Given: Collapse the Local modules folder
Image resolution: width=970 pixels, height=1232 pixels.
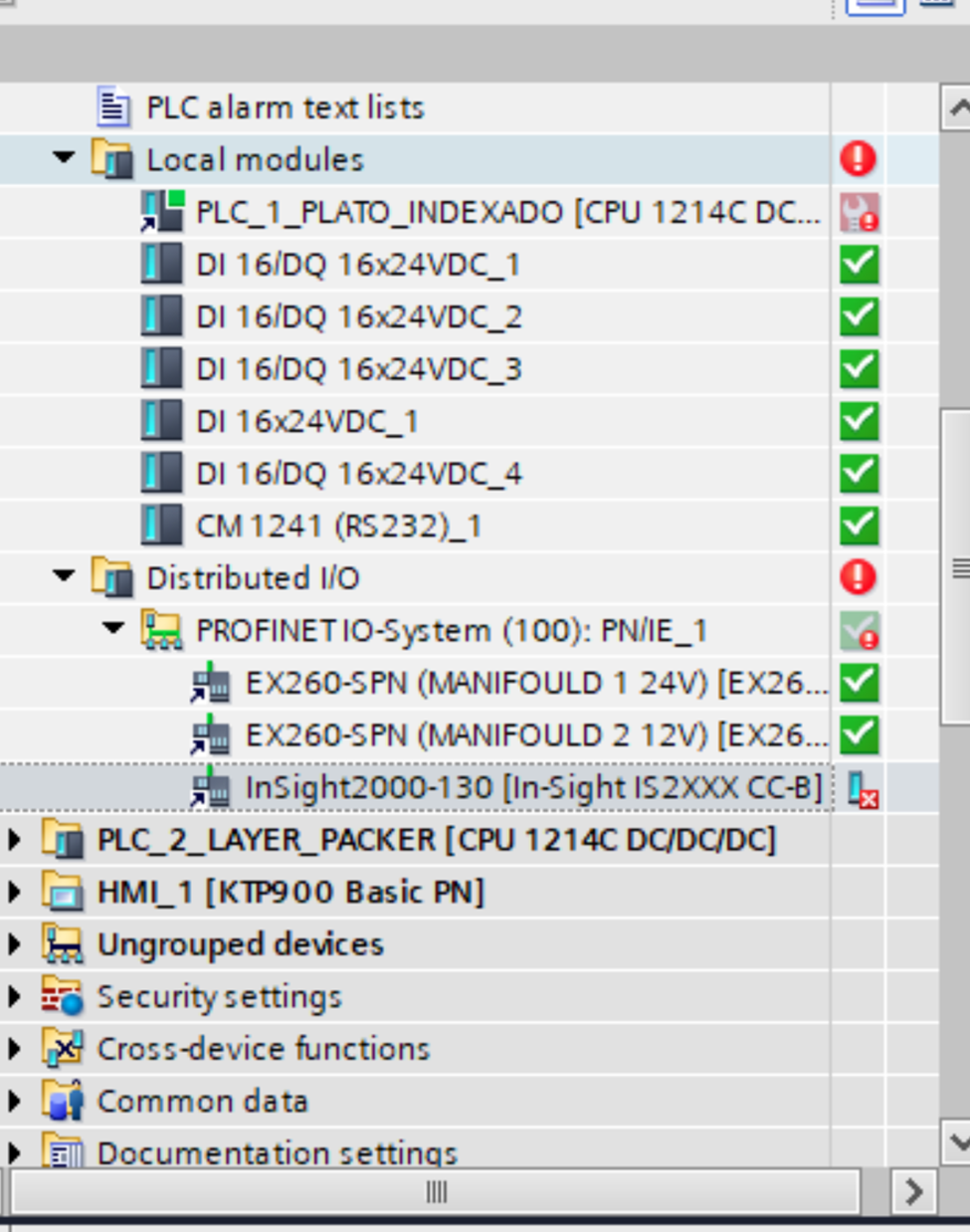Looking at the screenshot, I should tap(64, 157).
